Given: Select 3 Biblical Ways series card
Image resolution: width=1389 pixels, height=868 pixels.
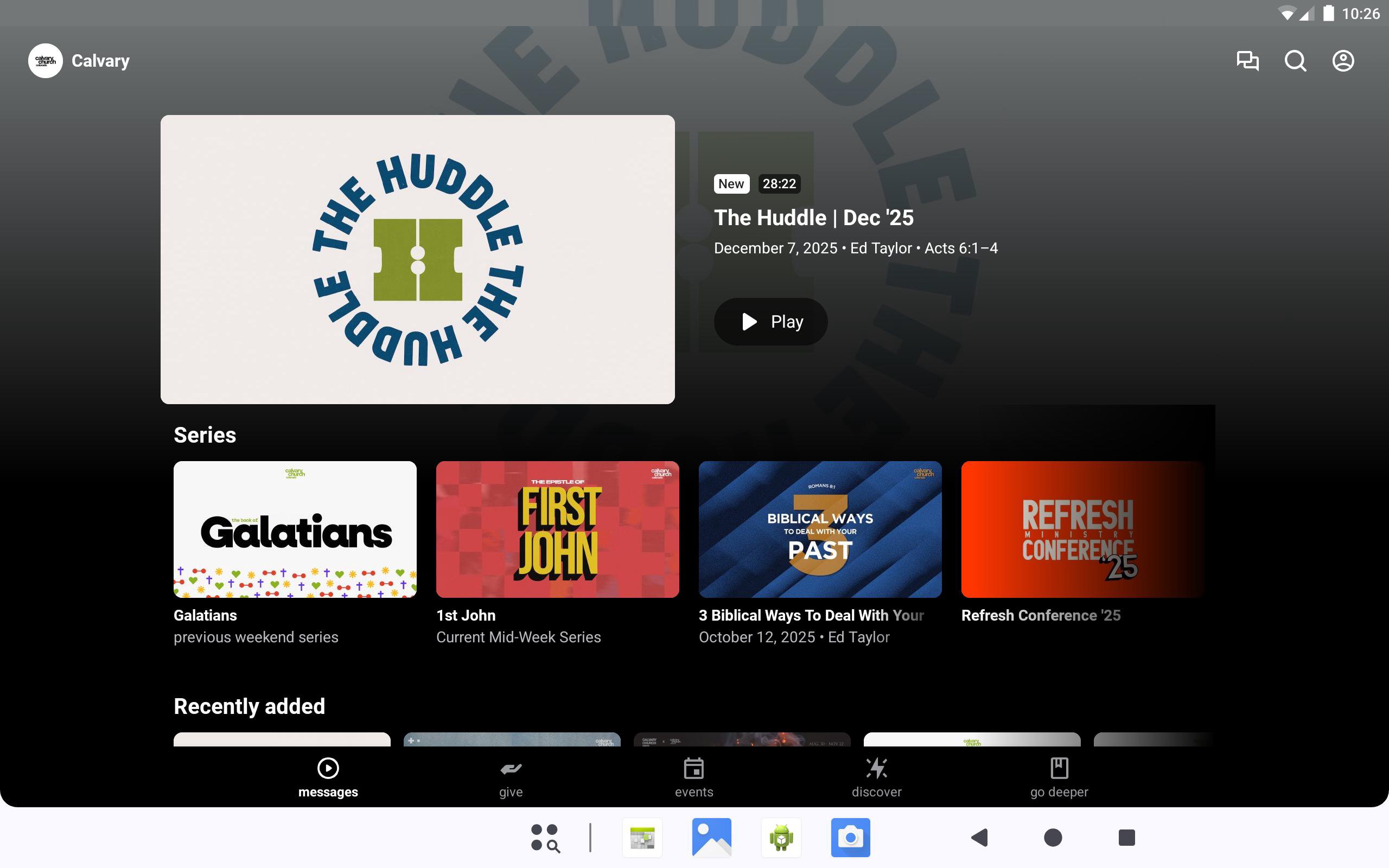Looking at the screenshot, I should [820, 529].
